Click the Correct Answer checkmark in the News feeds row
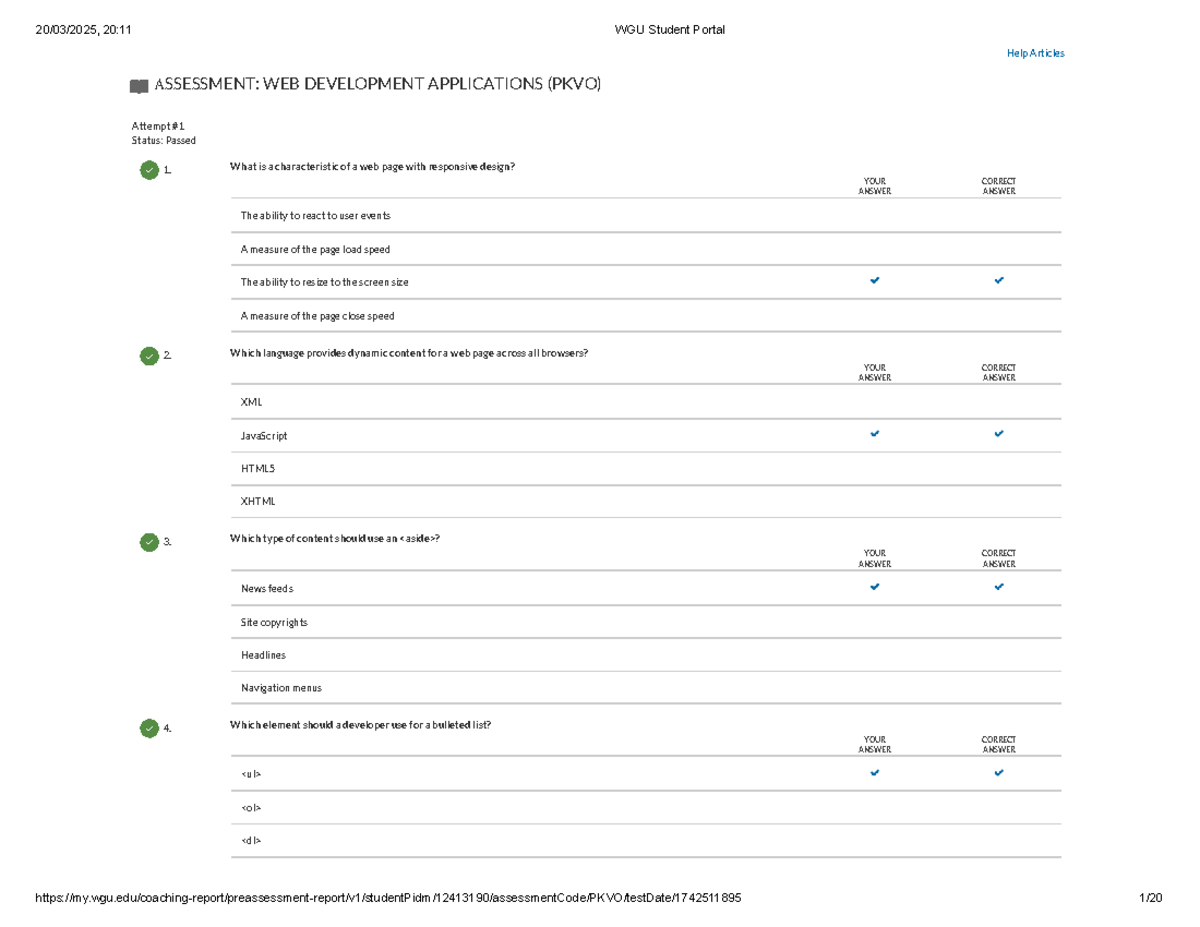Image resolution: width=1200 pixels, height=927 pixels. (x=999, y=587)
